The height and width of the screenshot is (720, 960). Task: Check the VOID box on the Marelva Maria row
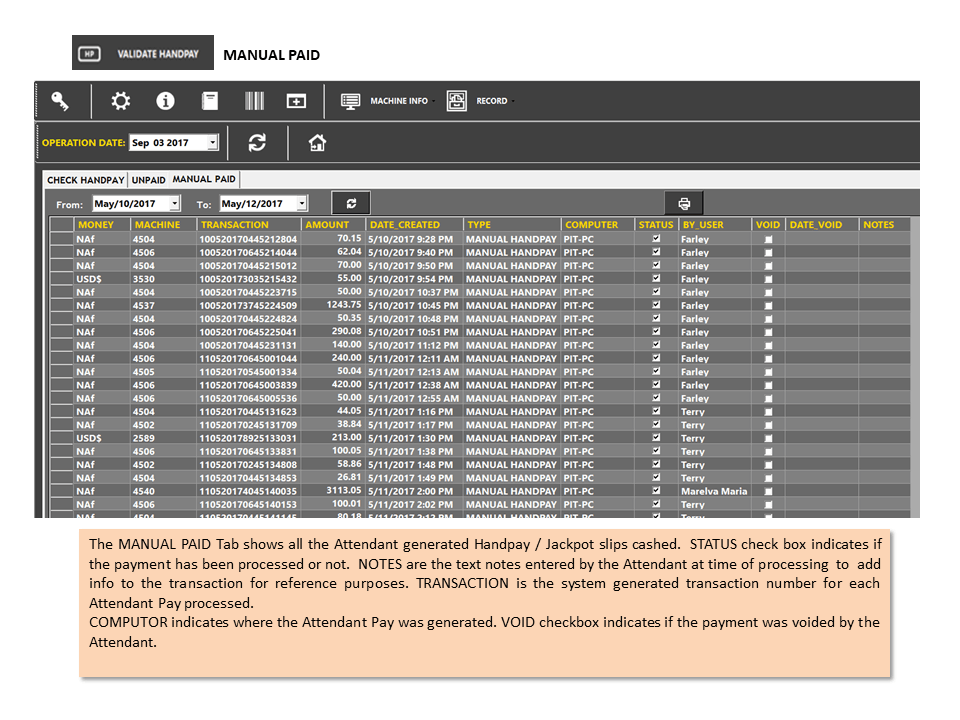[768, 491]
